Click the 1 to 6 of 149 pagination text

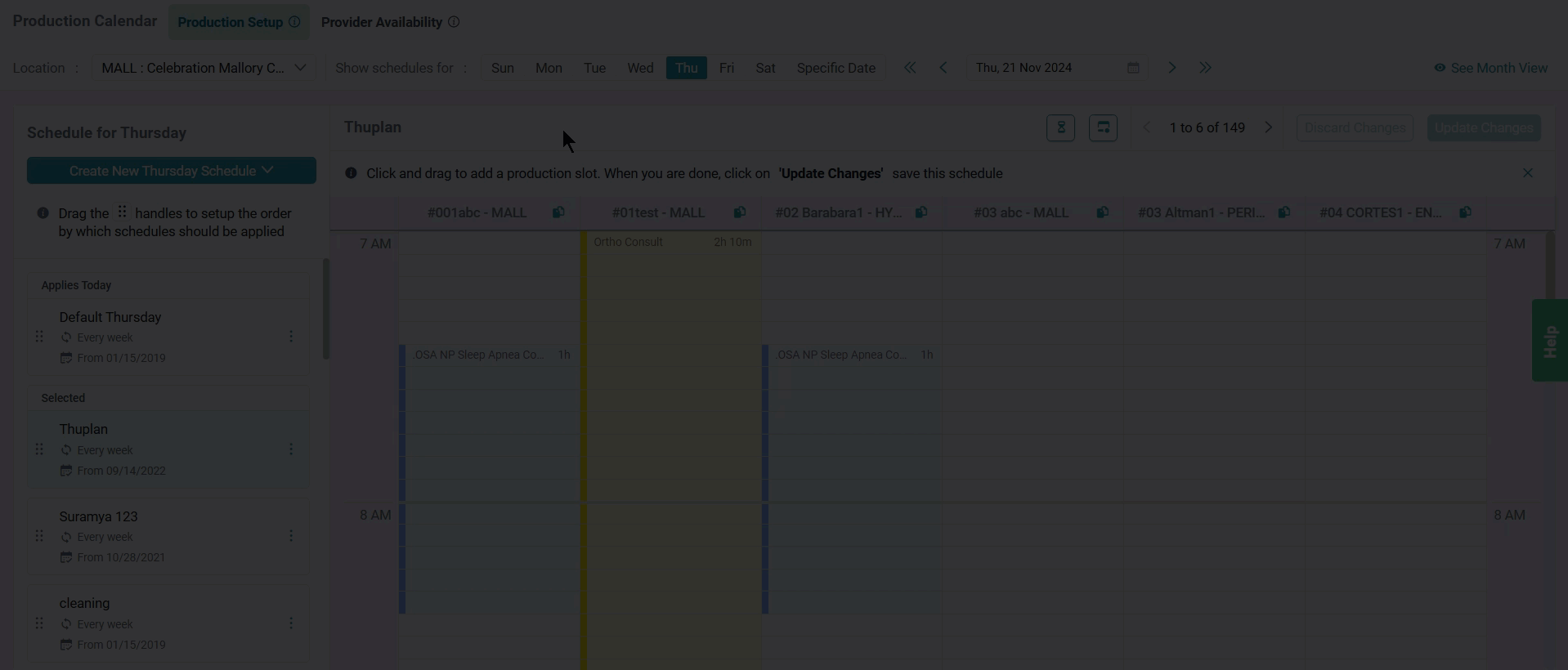(1207, 127)
